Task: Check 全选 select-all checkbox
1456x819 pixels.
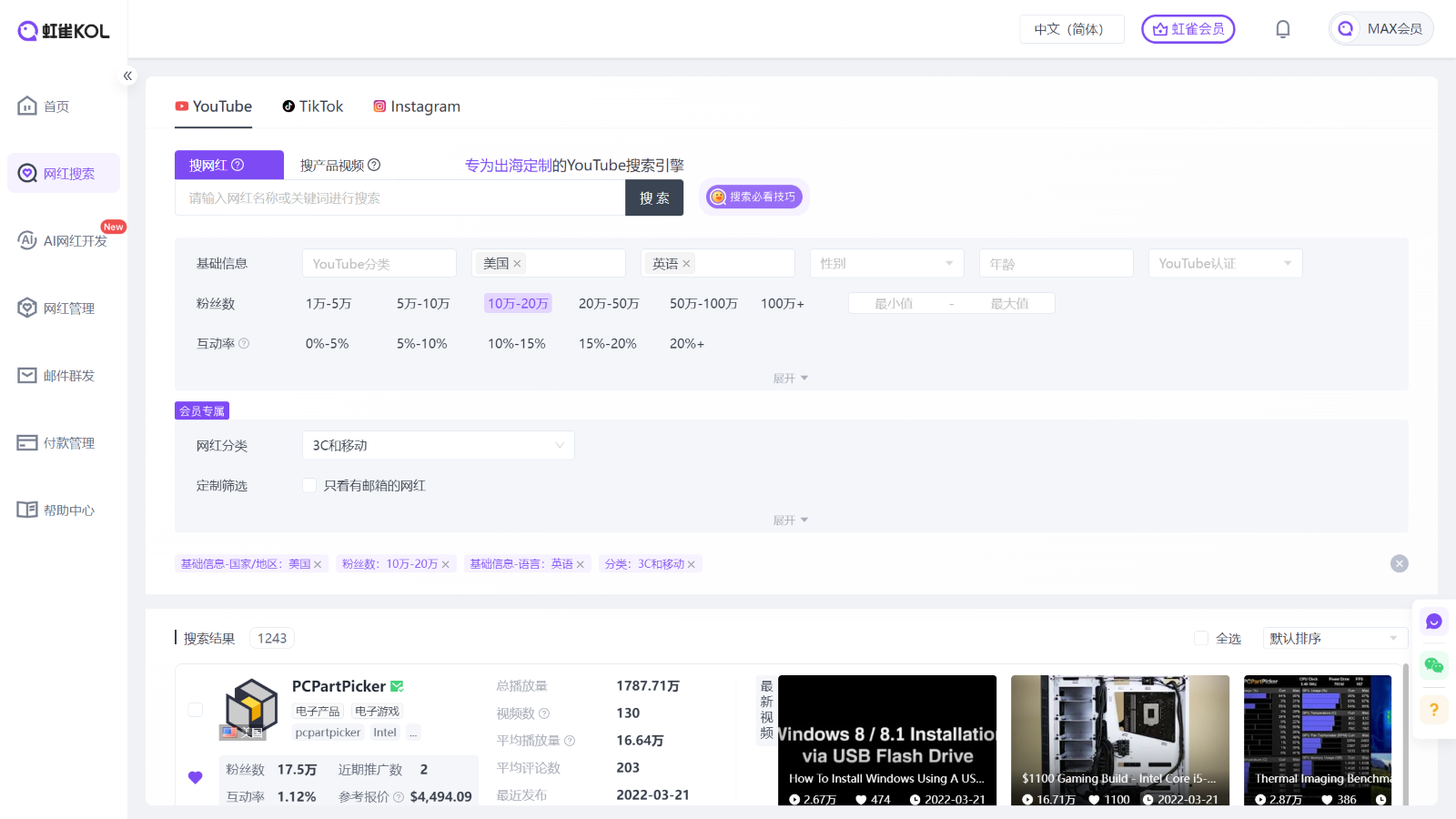Action: tap(1201, 638)
